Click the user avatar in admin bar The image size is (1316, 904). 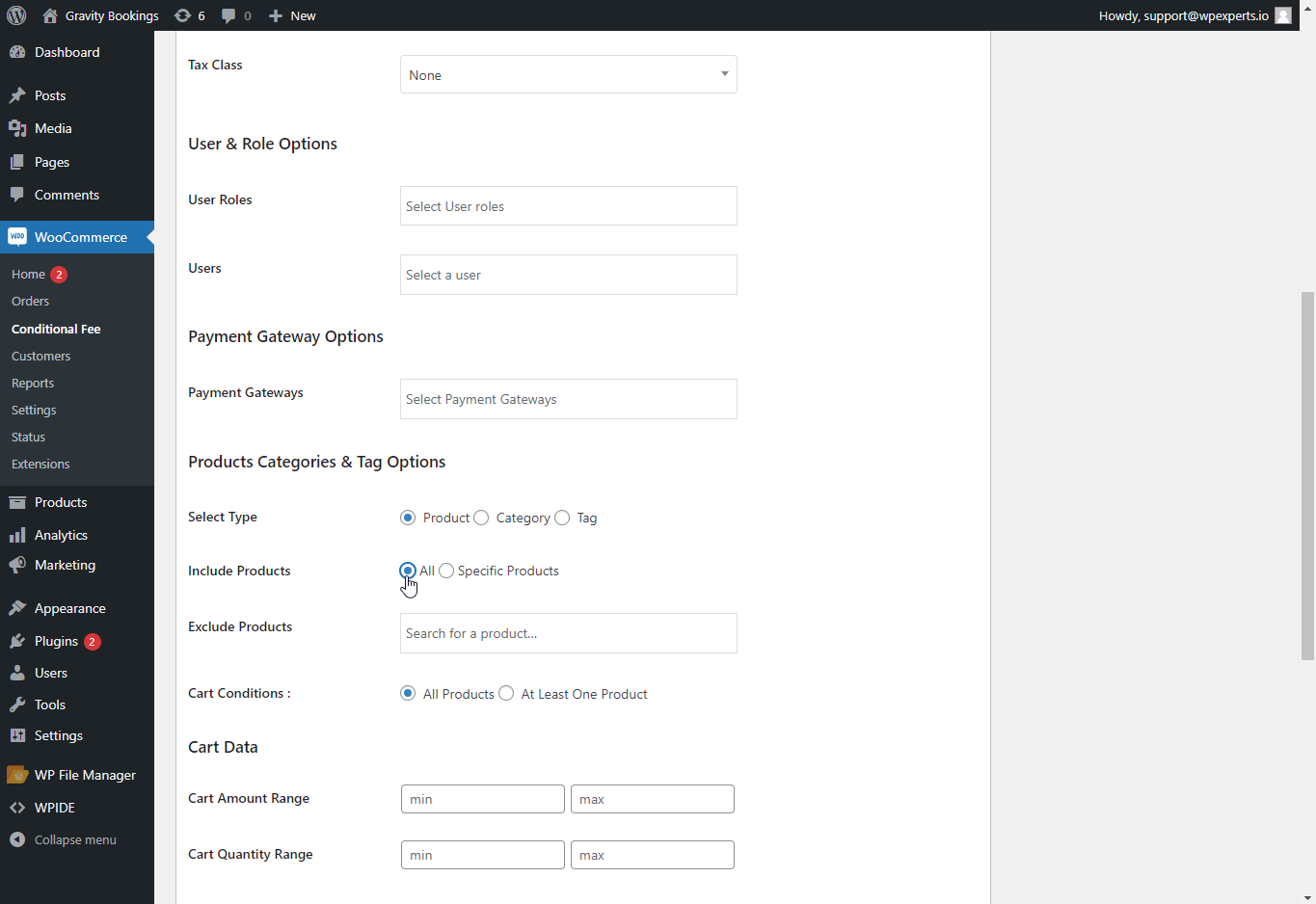[1283, 15]
